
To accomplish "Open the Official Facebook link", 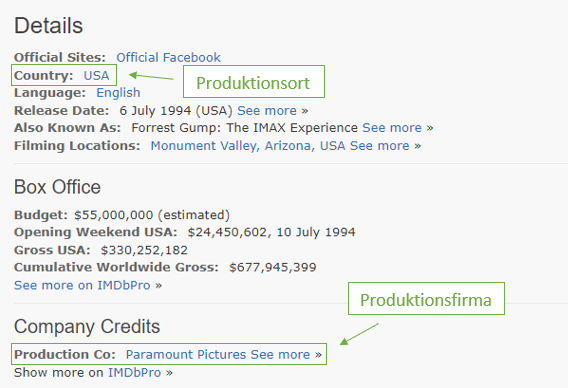I will (x=168, y=57).
